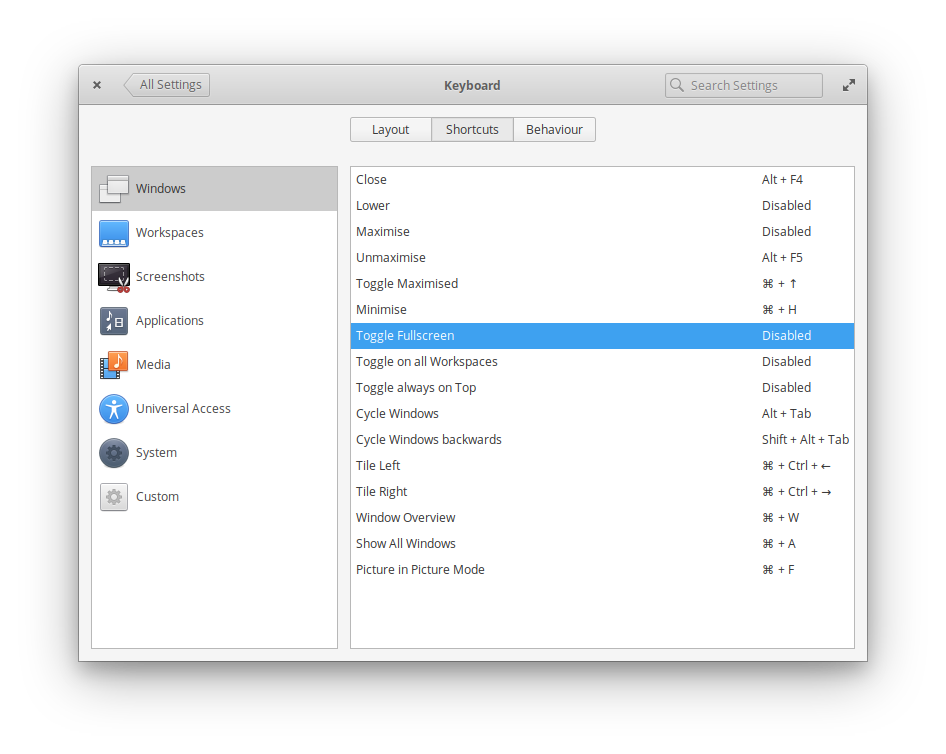Select the Tile Right row
This screenshot has width=946, height=754.
(602, 491)
